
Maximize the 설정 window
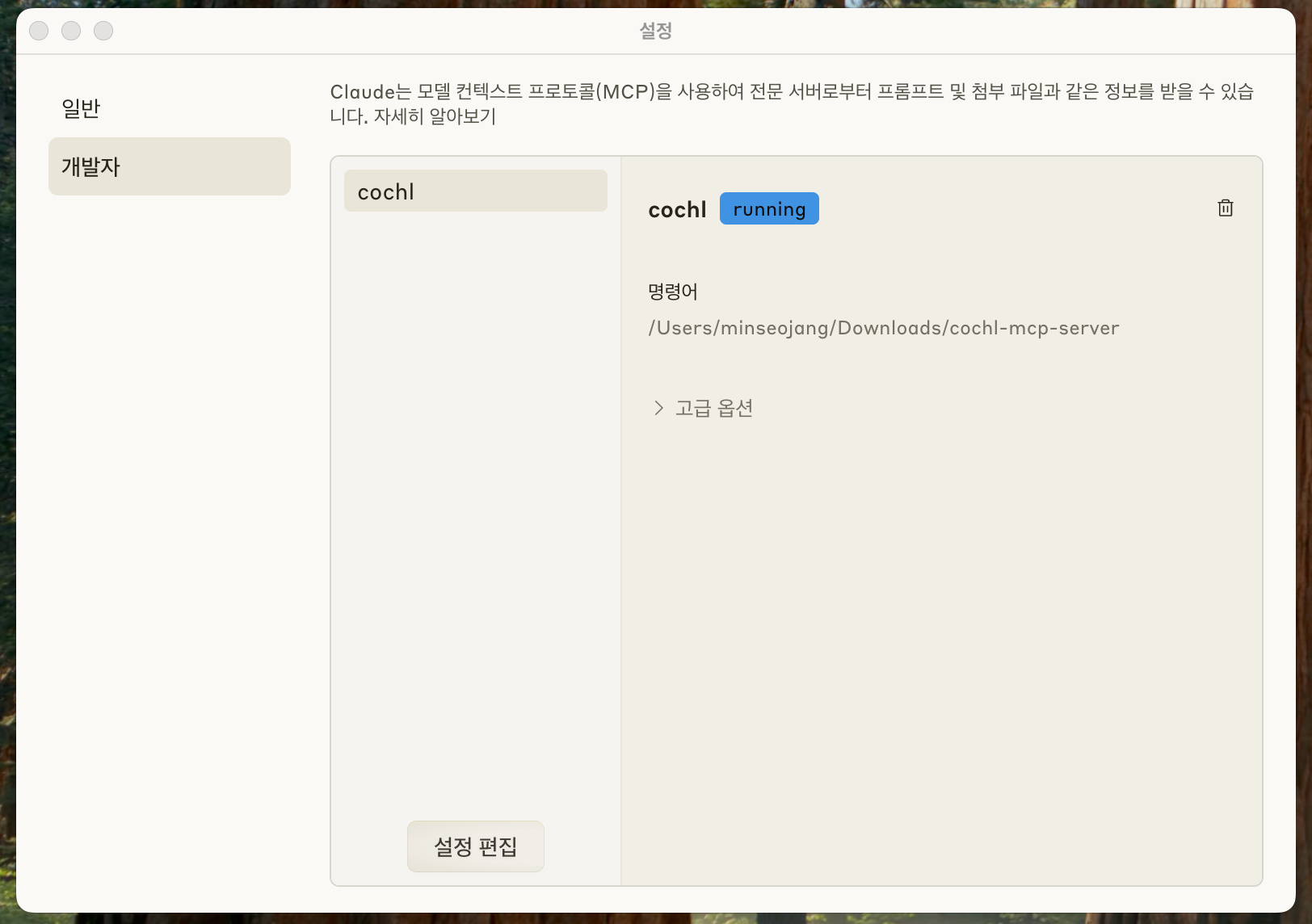coord(103,31)
